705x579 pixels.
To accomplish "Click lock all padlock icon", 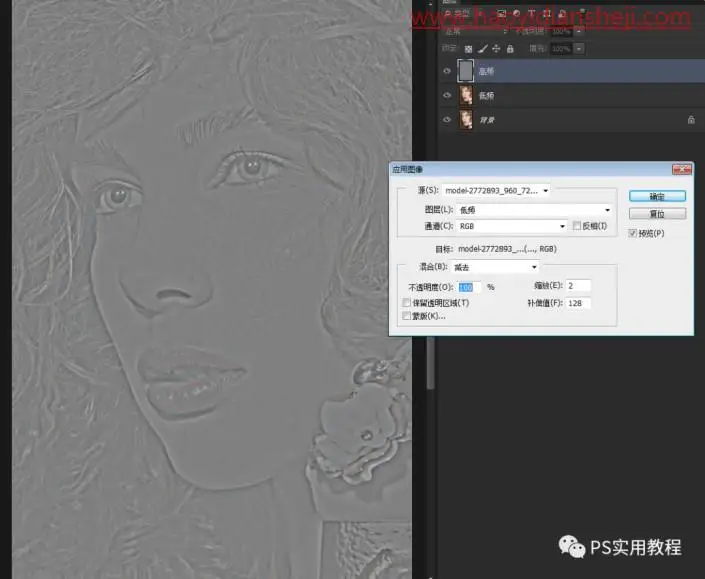I will pyautogui.click(x=510, y=49).
